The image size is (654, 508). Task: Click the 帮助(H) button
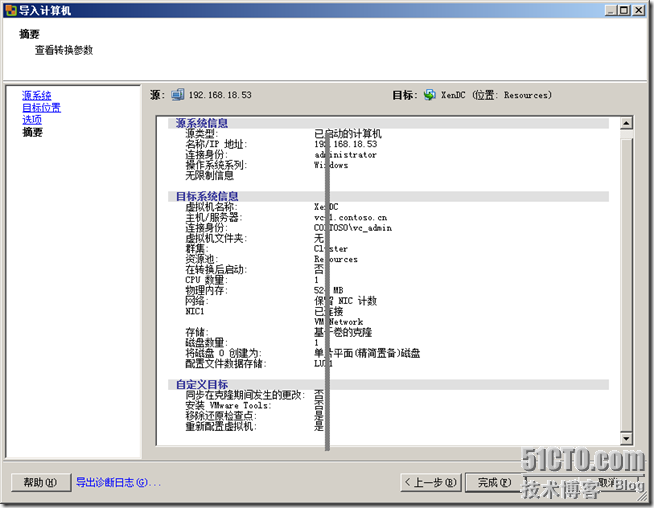[40, 483]
